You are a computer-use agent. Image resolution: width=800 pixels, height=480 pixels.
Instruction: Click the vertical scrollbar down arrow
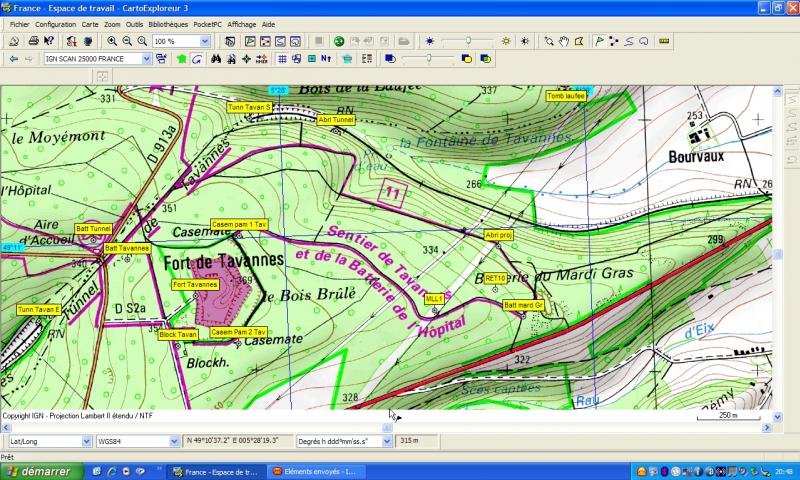778,417
